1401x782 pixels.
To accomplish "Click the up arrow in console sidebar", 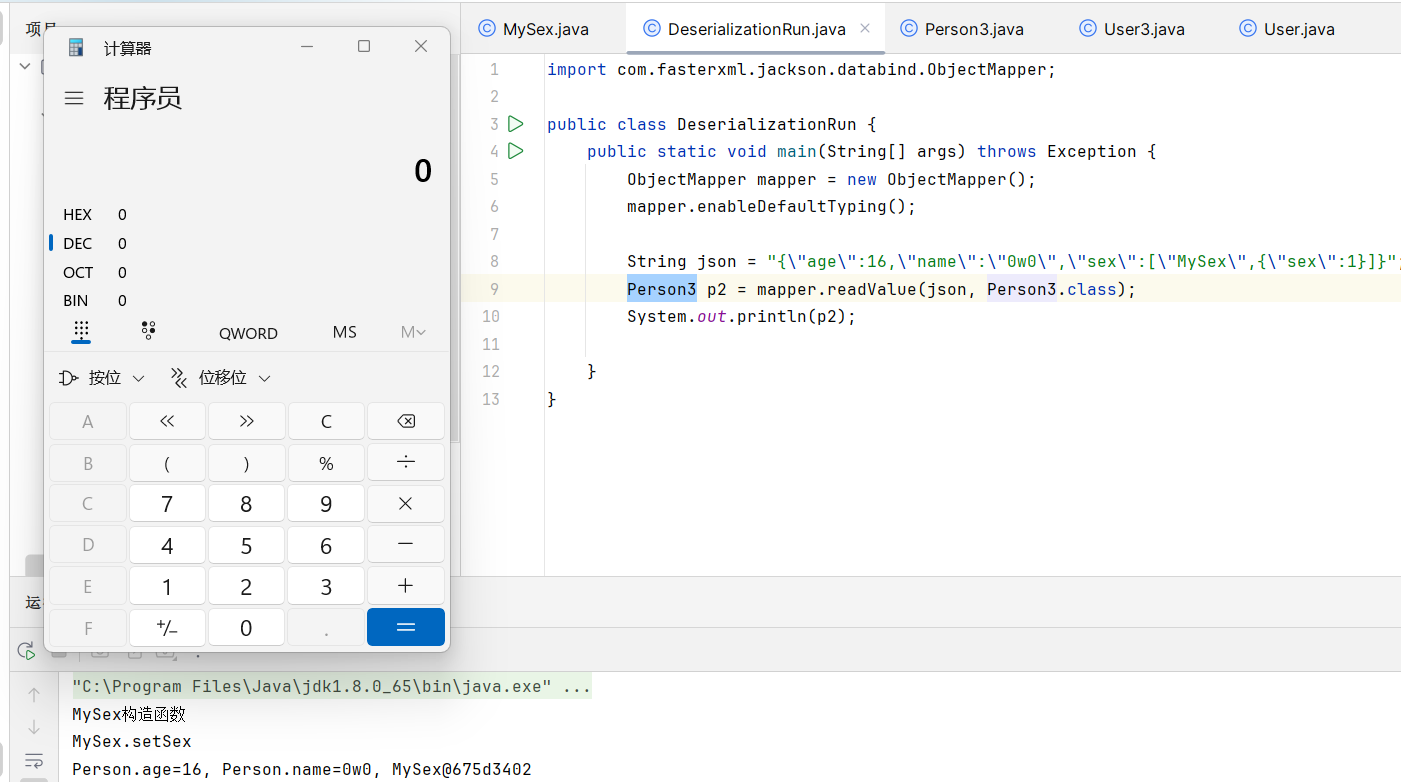I will pyautogui.click(x=34, y=694).
